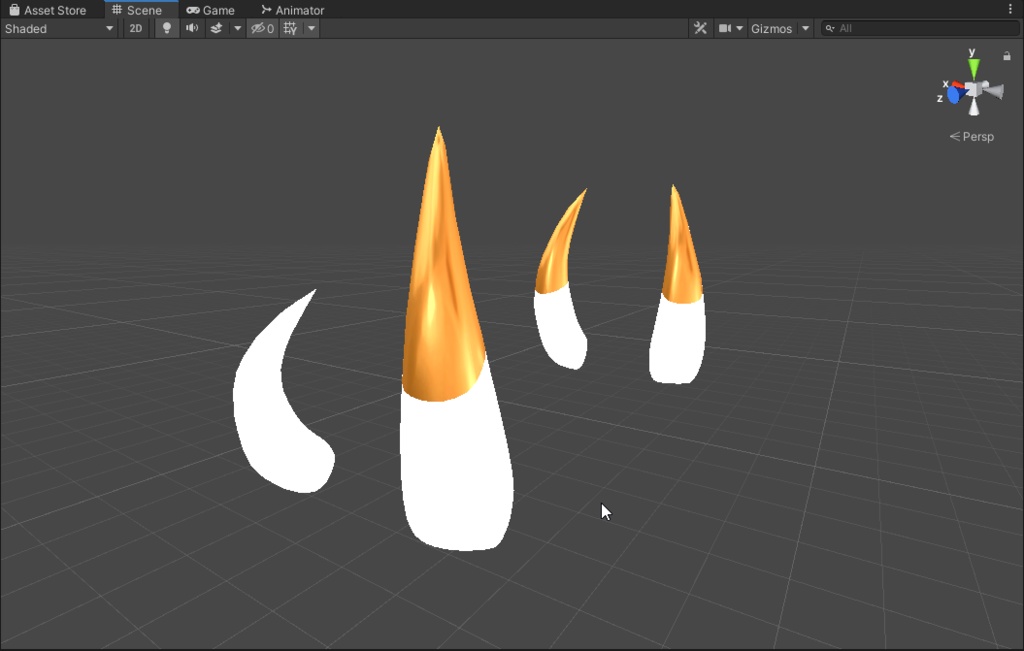Click the scene effects icon

216,28
